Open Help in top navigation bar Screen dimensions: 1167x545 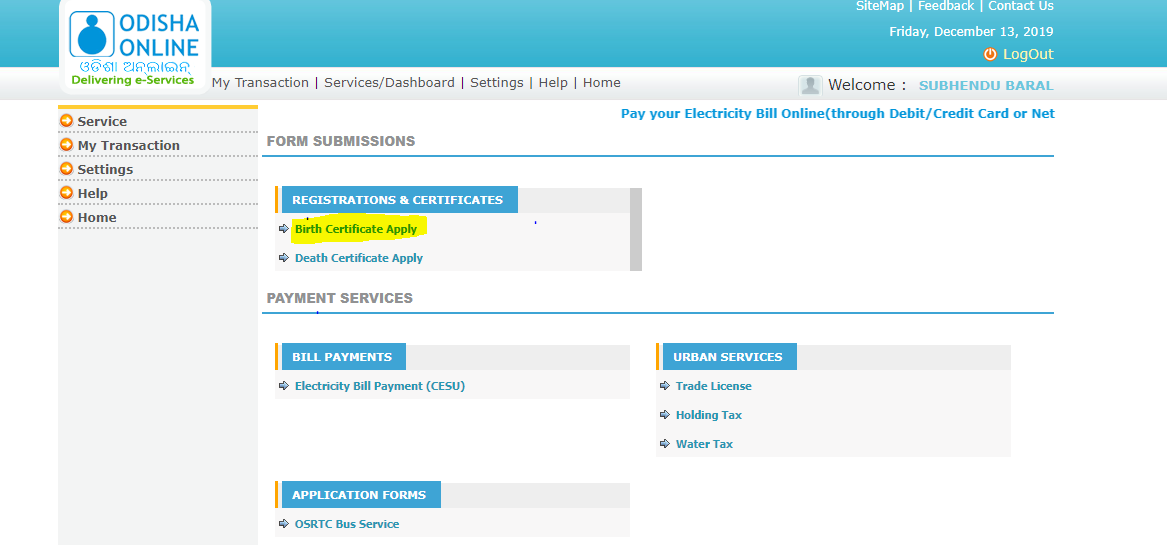pyautogui.click(x=553, y=83)
